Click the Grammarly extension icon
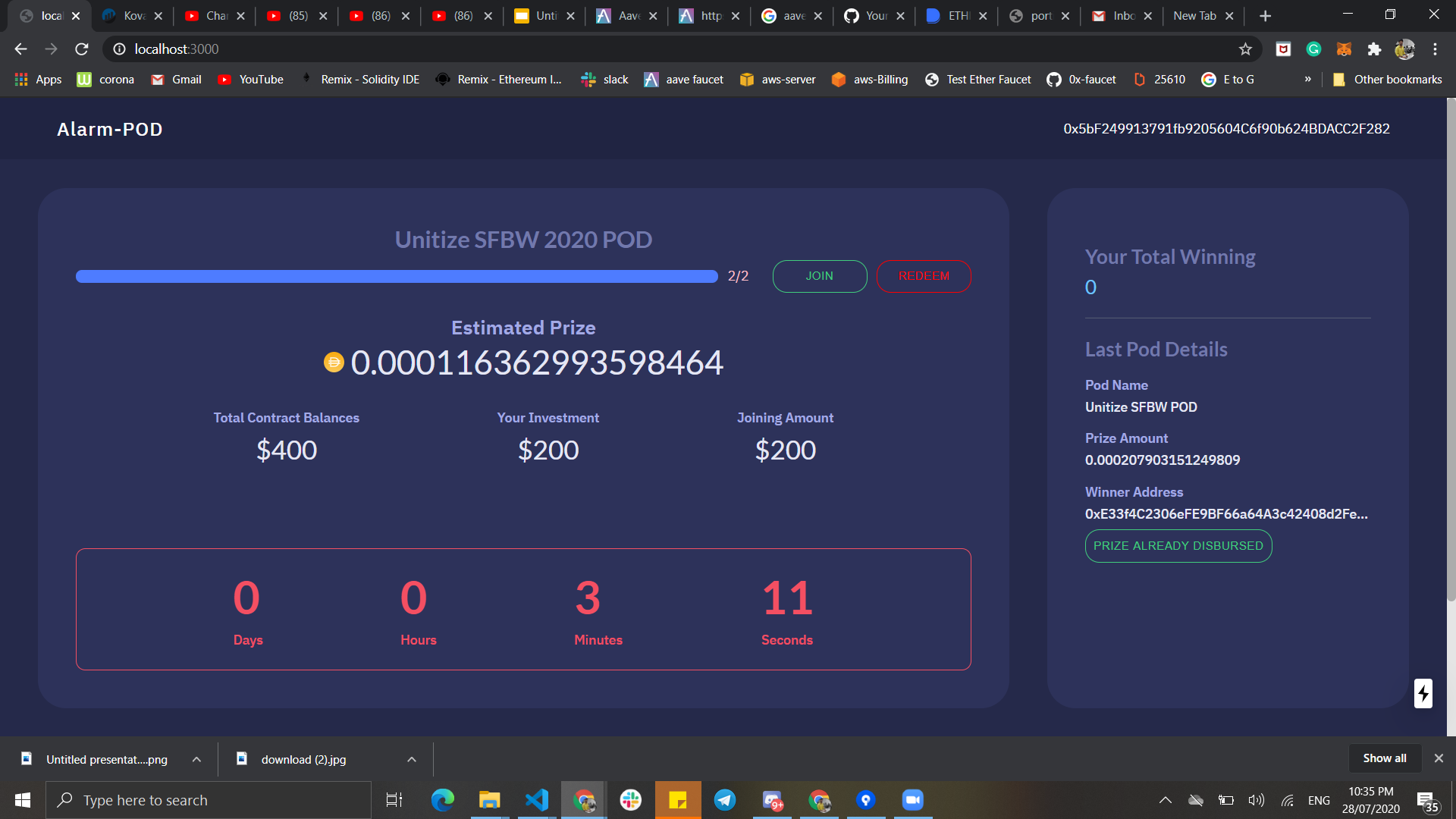The height and width of the screenshot is (819, 1456). click(1313, 49)
